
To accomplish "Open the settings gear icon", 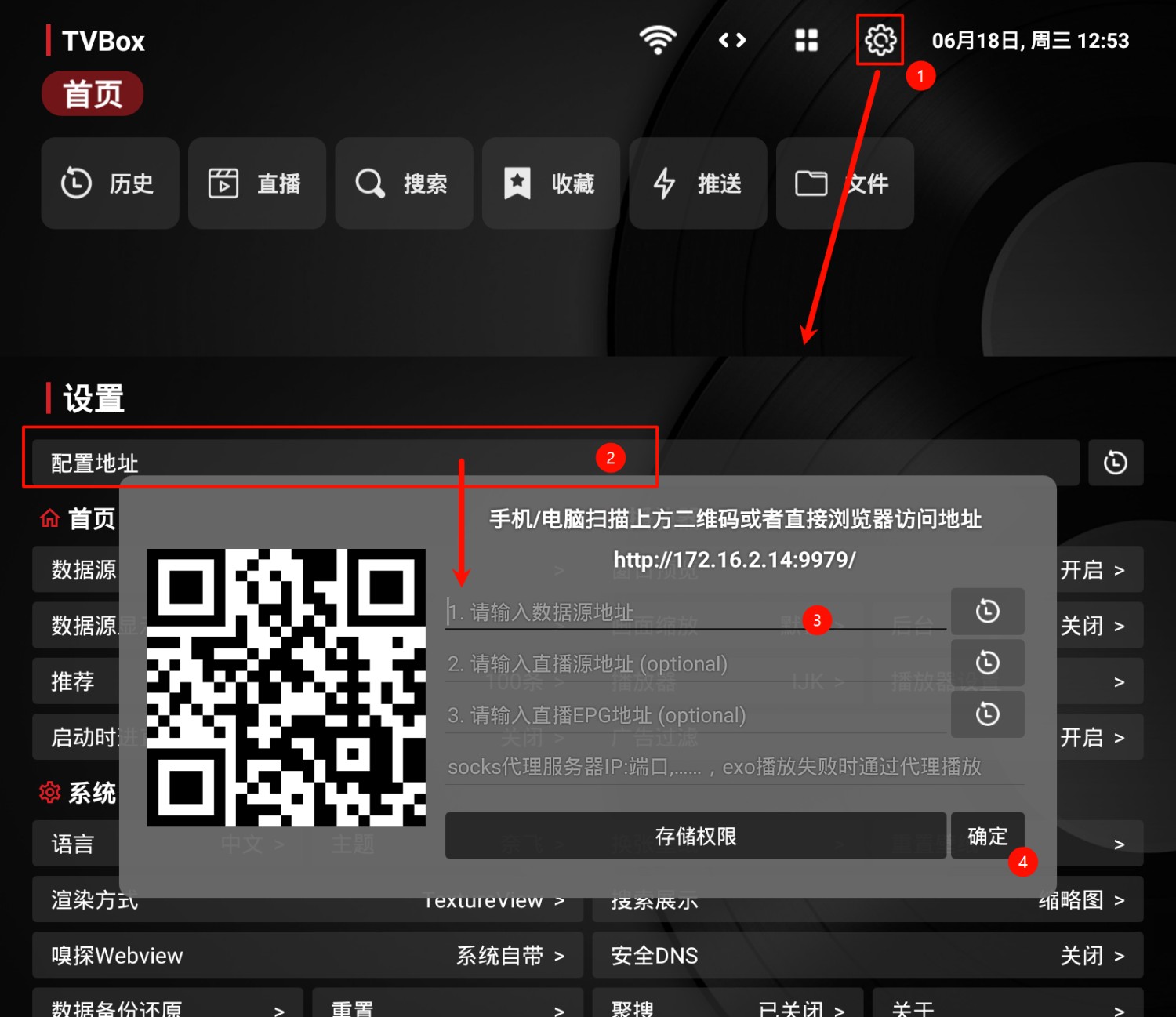I will pyautogui.click(x=880, y=40).
